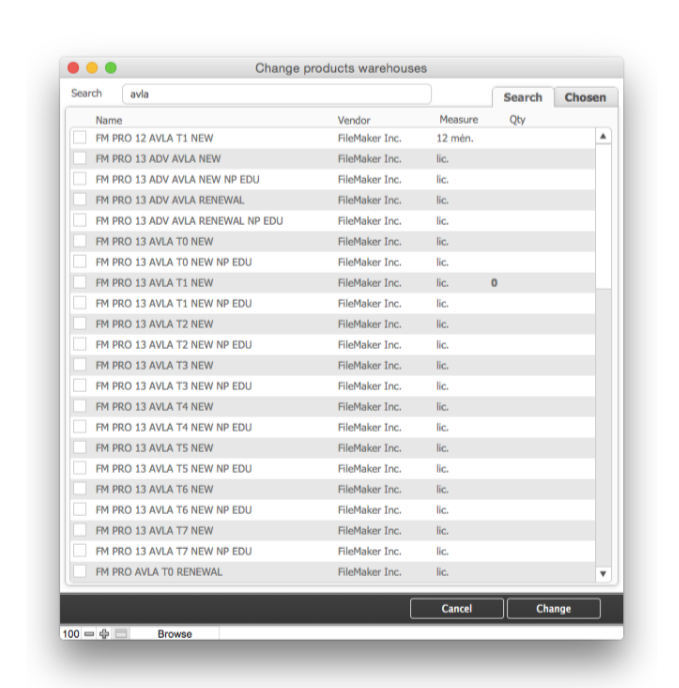Switch to the Chosen tab
The height and width of the screenshot is (688, 679).
[x=585, y=97]
